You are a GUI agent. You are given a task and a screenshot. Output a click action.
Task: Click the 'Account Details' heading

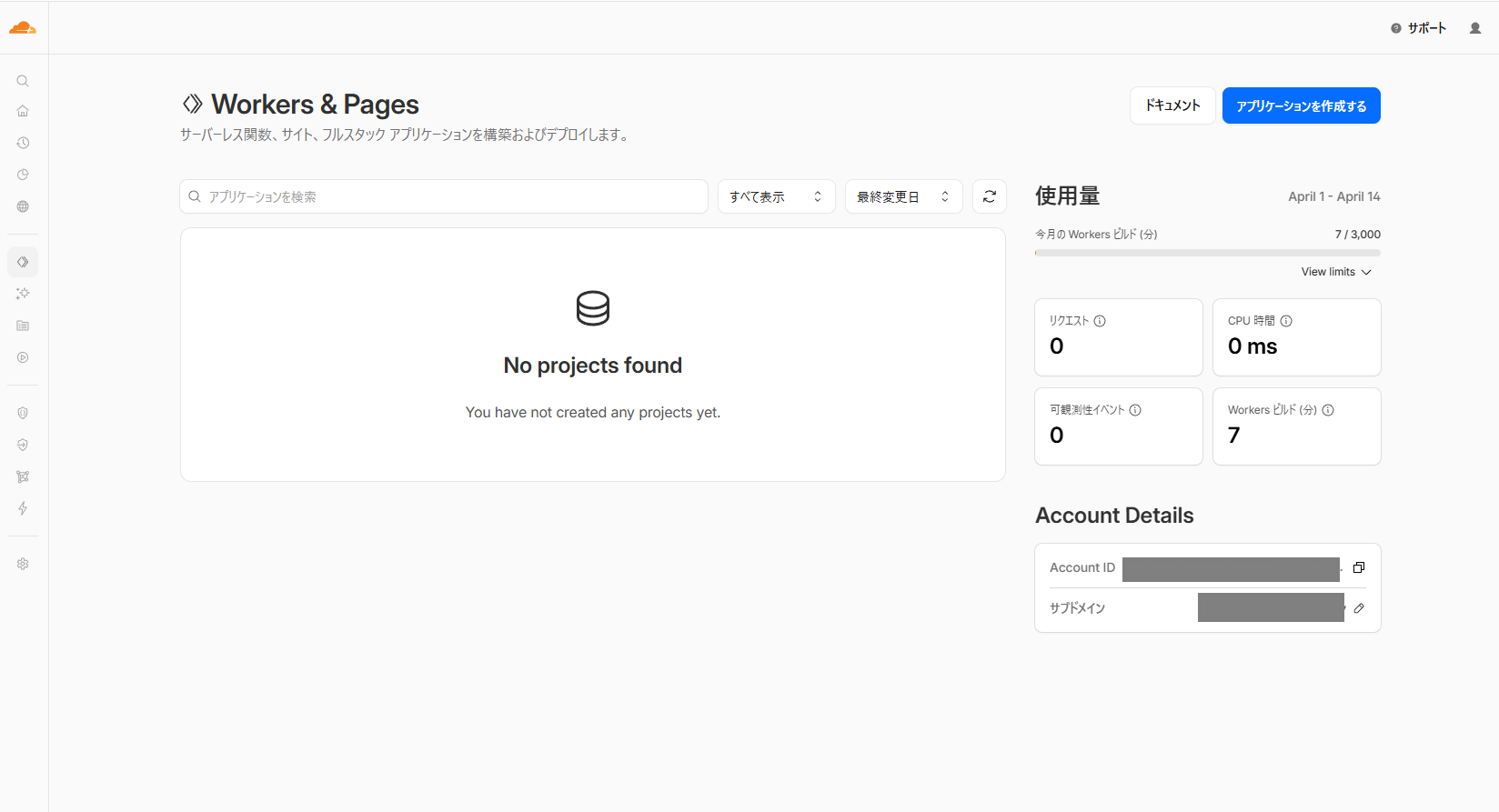tap(1114, 516)
